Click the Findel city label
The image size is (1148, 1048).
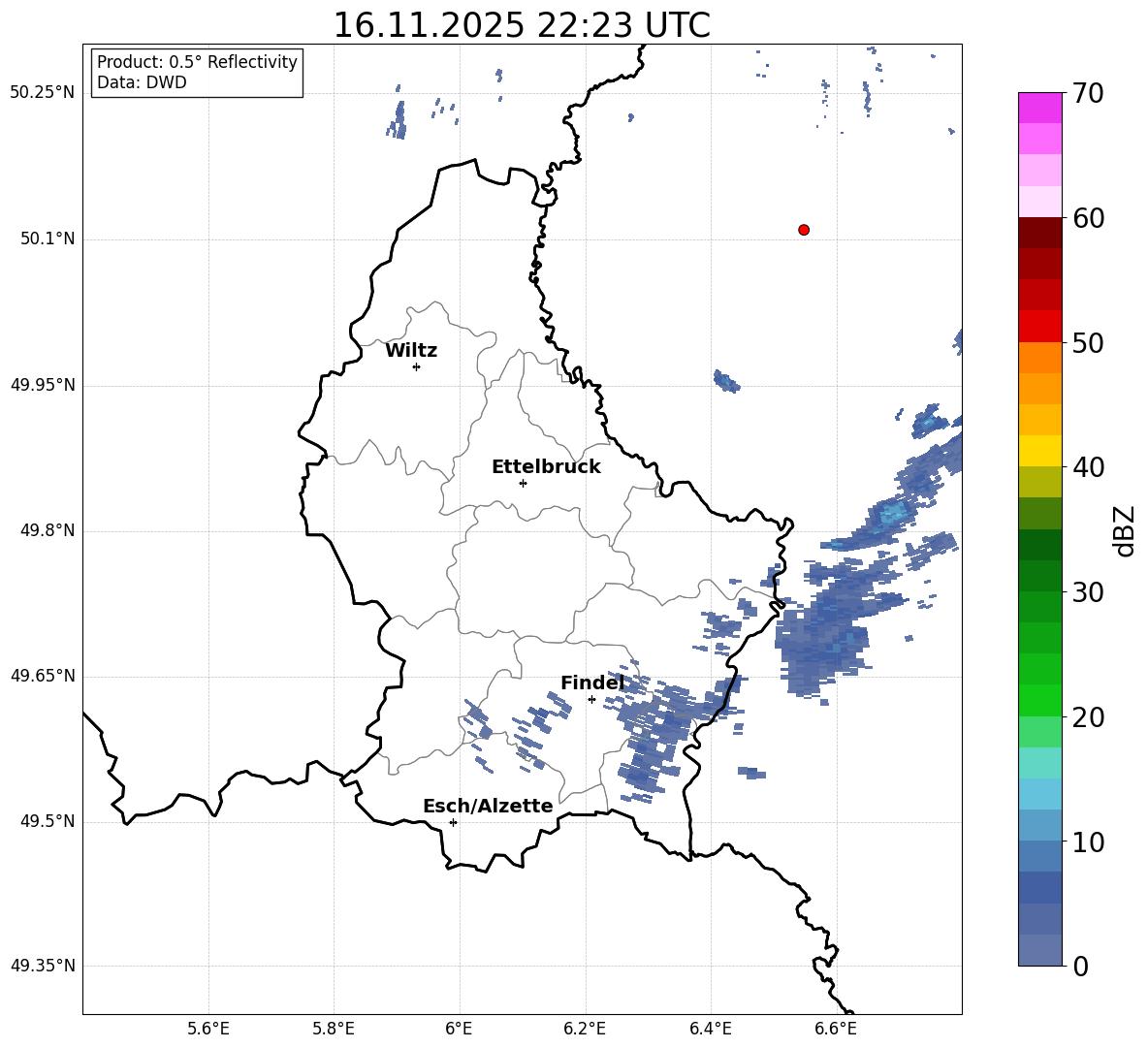(x=592, y=683)
